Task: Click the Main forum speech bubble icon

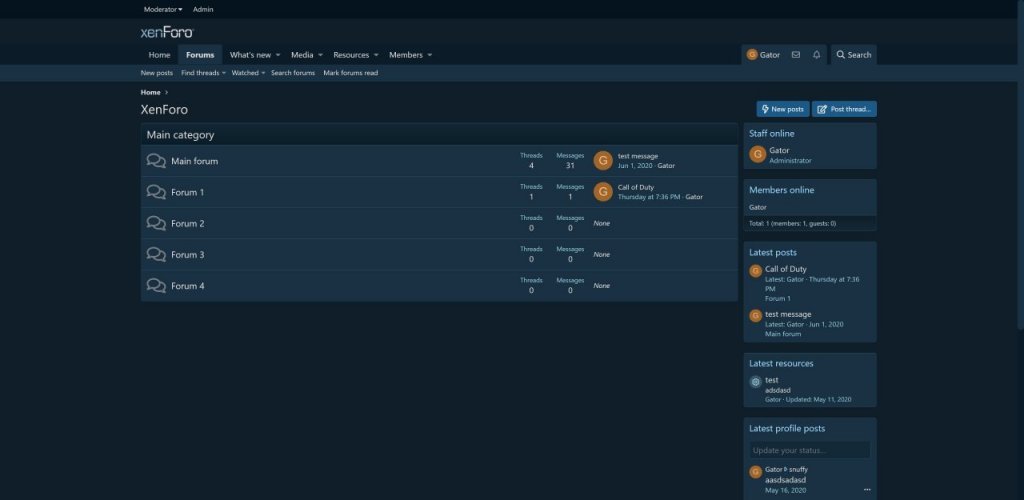Action: 156,161
